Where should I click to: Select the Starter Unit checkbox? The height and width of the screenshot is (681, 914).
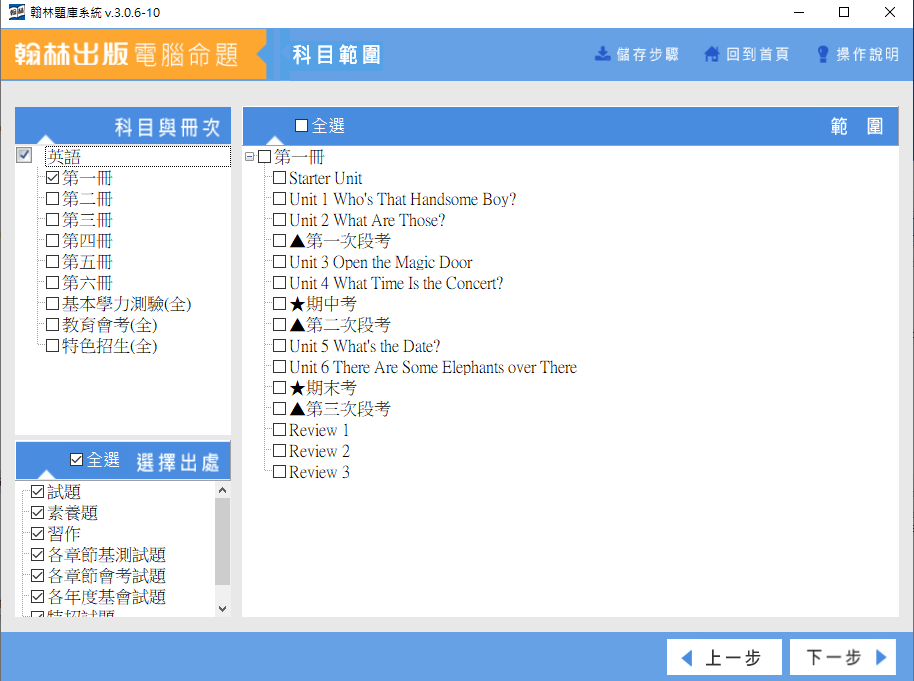coord(280,177)
